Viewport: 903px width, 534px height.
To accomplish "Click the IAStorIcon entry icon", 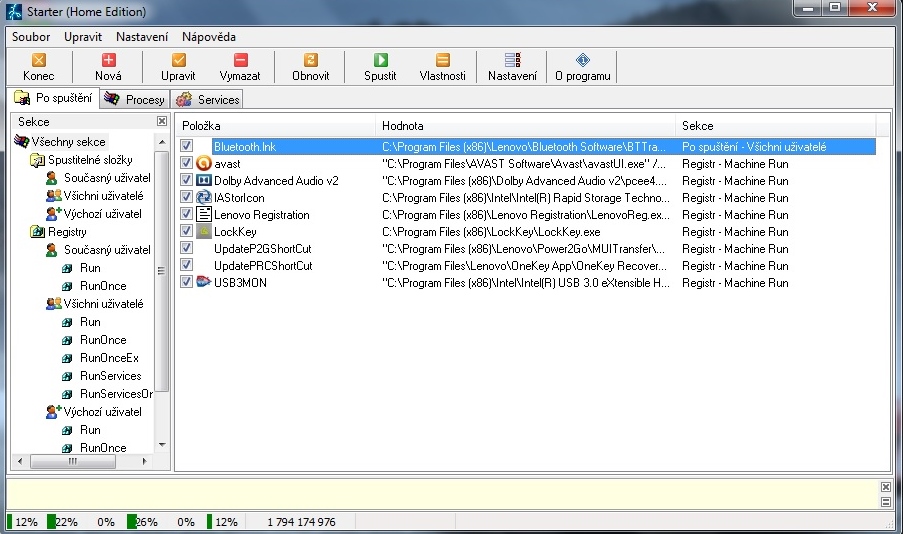I will [203, 198].
